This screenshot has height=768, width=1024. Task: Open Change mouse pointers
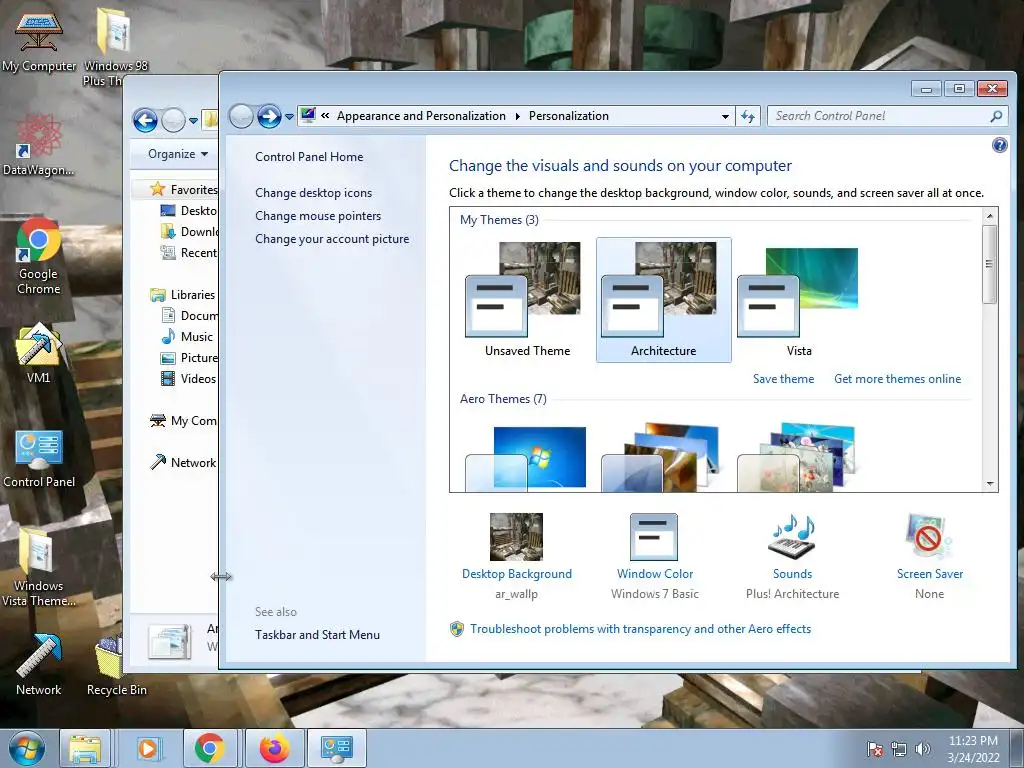click(x=318, y=216)
